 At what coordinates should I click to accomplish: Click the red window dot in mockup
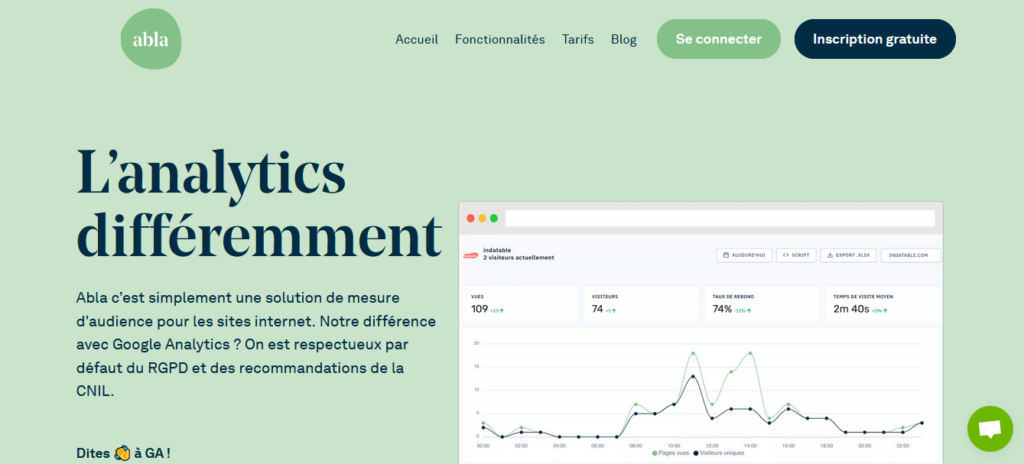(470, 218)
